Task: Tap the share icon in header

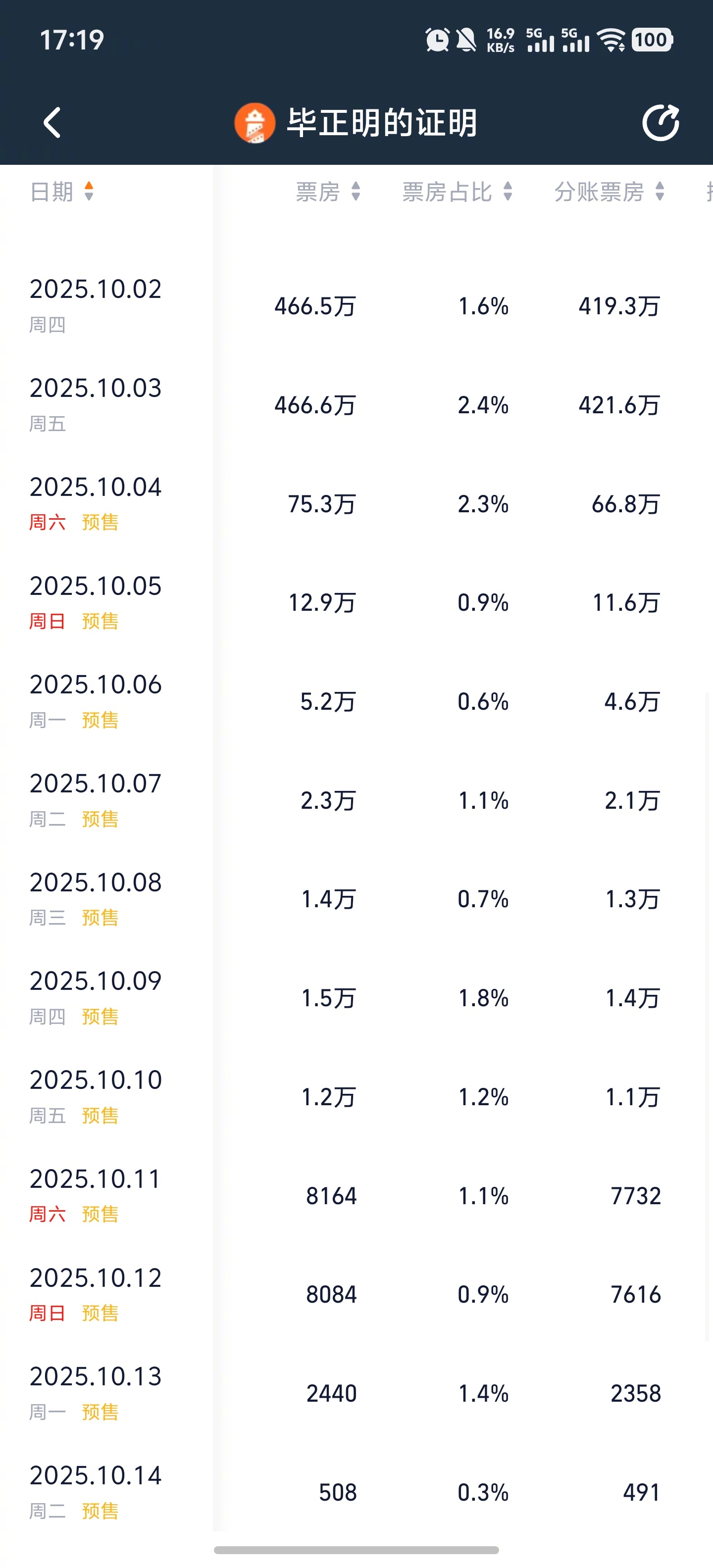Action: coord(661,122)
